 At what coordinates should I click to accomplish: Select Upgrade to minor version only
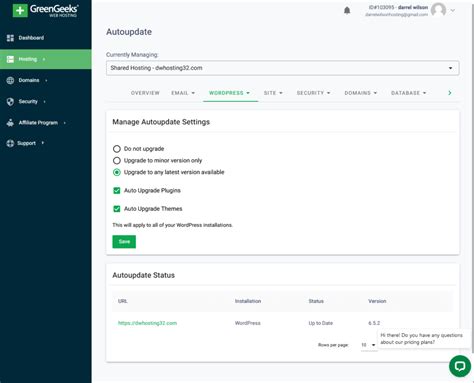click(x=117, y=161)
